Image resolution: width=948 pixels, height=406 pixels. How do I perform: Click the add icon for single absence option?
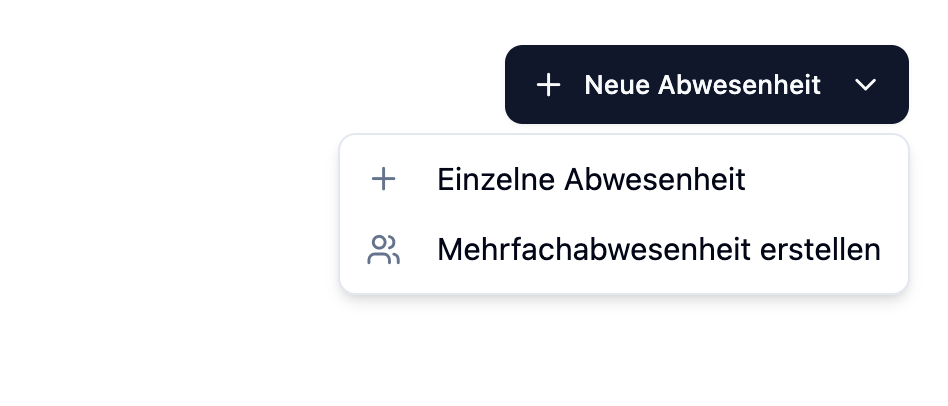pos(383,180)
